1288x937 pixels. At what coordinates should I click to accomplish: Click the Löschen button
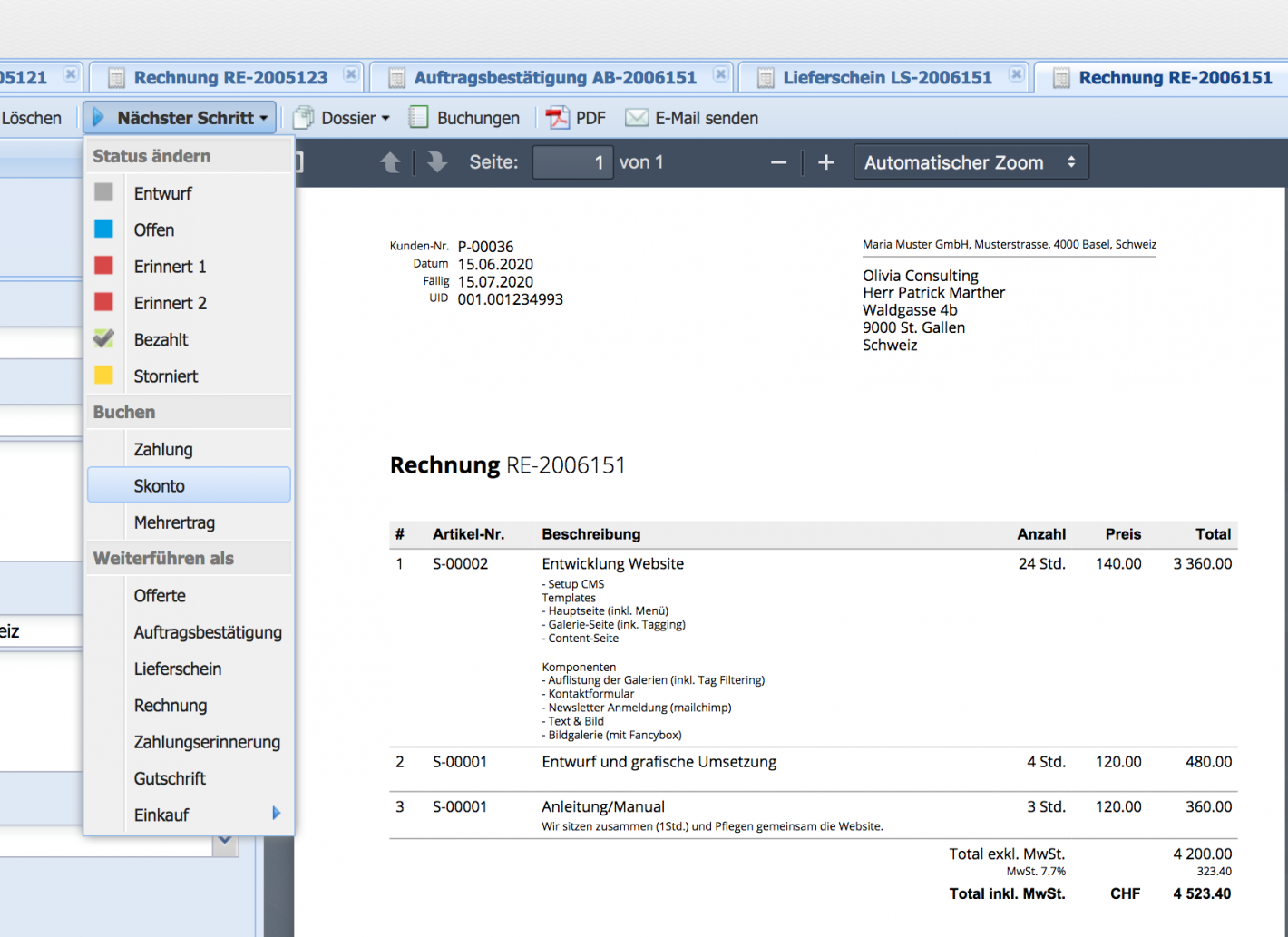pyautogui.click(x=34, y=117)
